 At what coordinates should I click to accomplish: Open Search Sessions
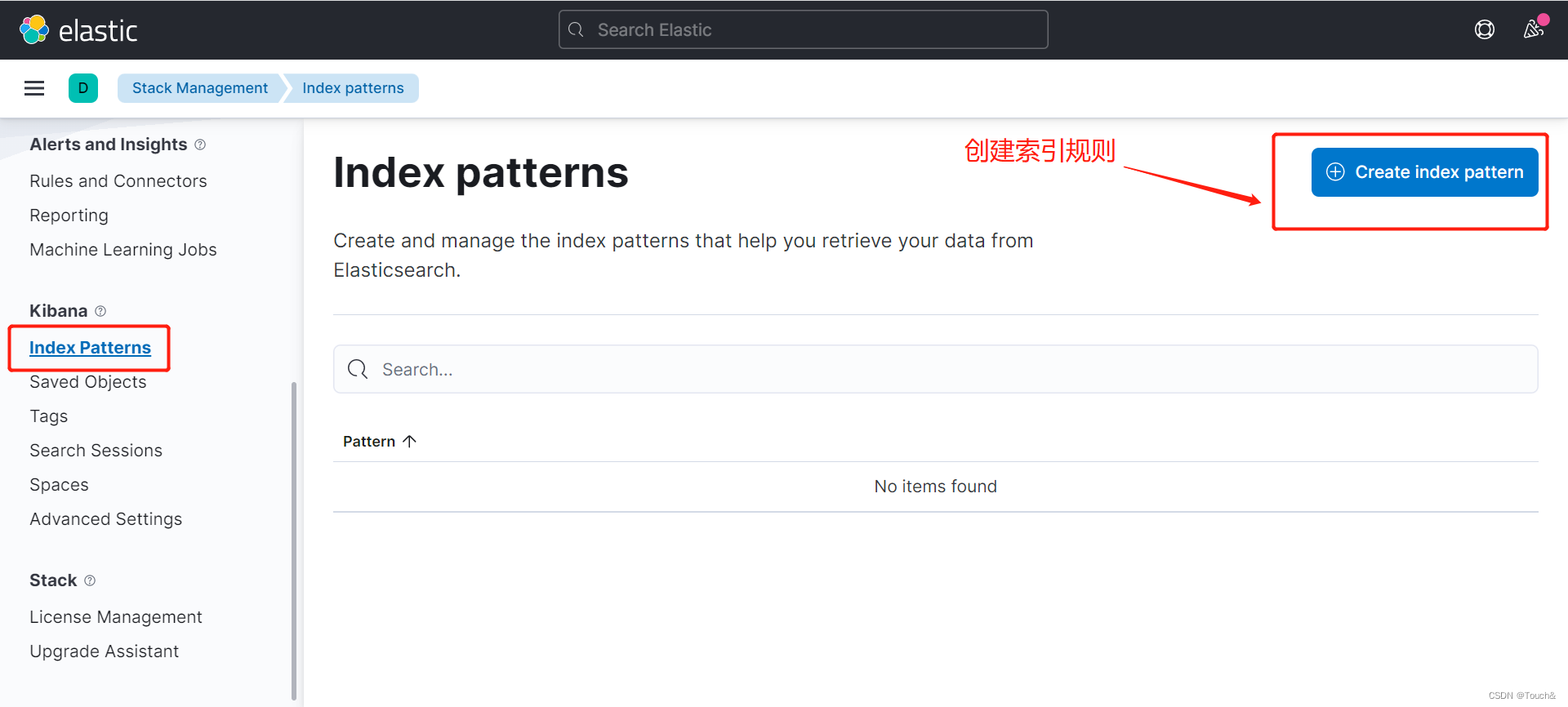[x=96, y=451]
